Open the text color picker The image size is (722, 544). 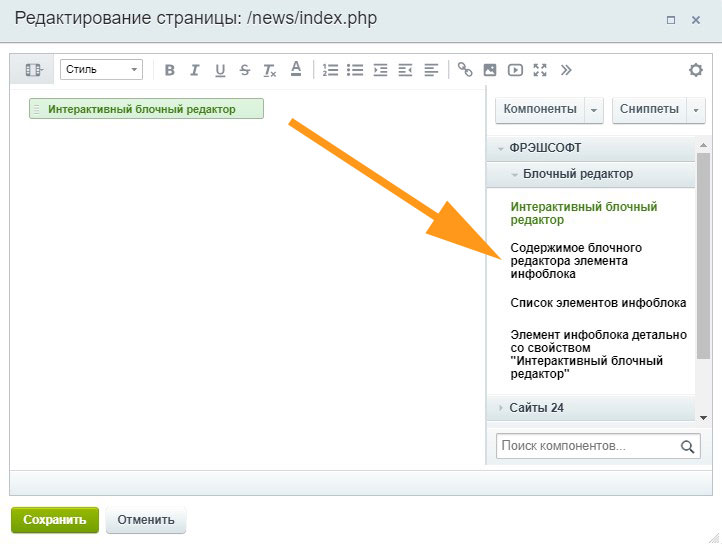point(296,70)
